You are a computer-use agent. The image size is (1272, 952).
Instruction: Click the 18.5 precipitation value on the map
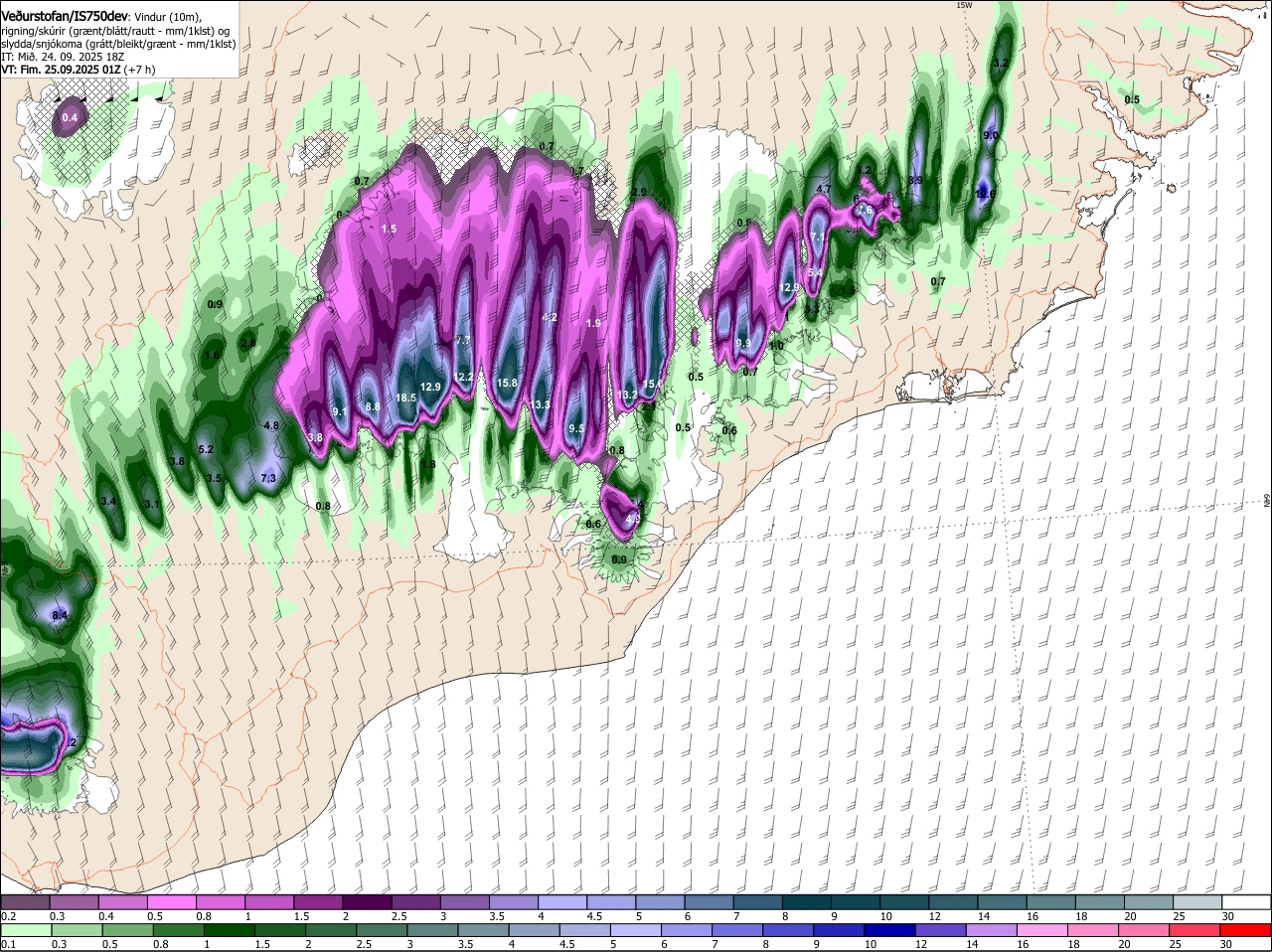click(x=405, y=397)
